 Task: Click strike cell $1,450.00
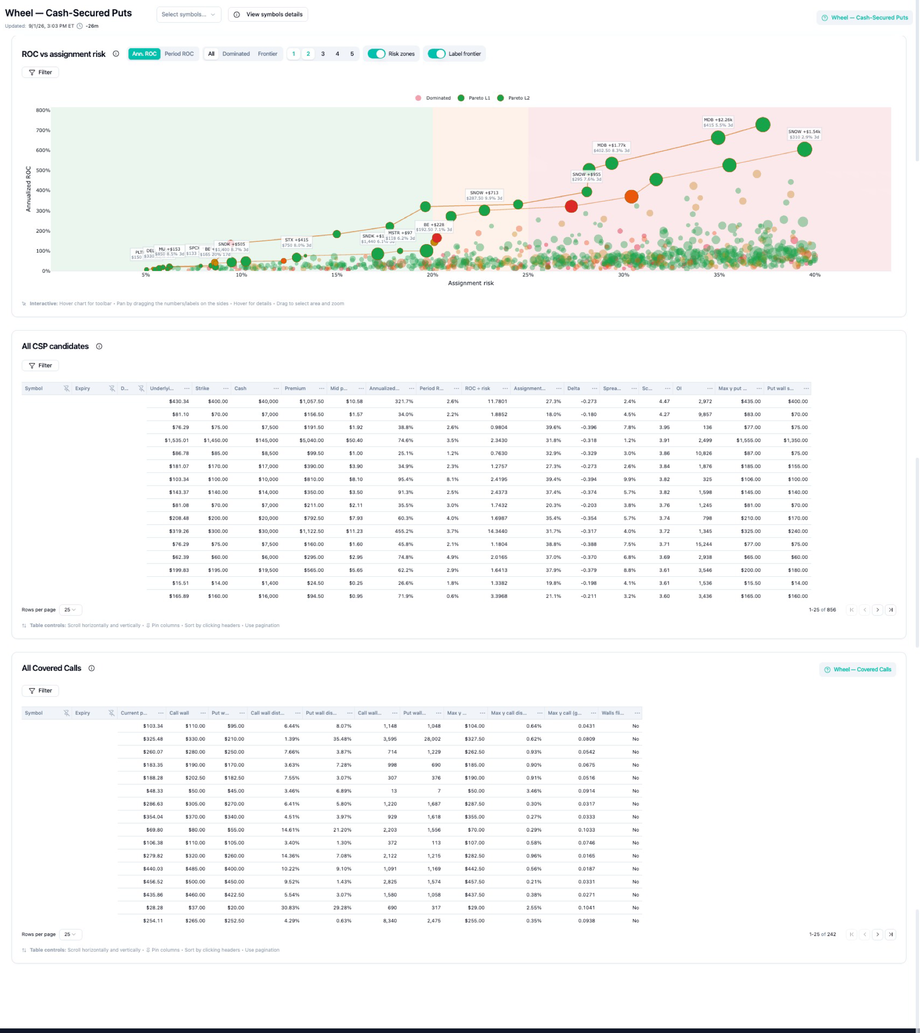tap(216, 441)
